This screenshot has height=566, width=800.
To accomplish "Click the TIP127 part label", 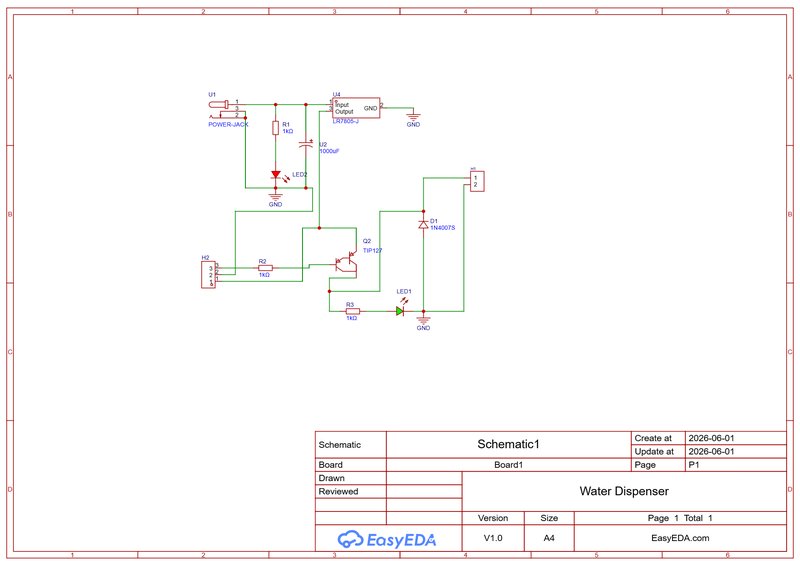I will (x=372, y=251).
